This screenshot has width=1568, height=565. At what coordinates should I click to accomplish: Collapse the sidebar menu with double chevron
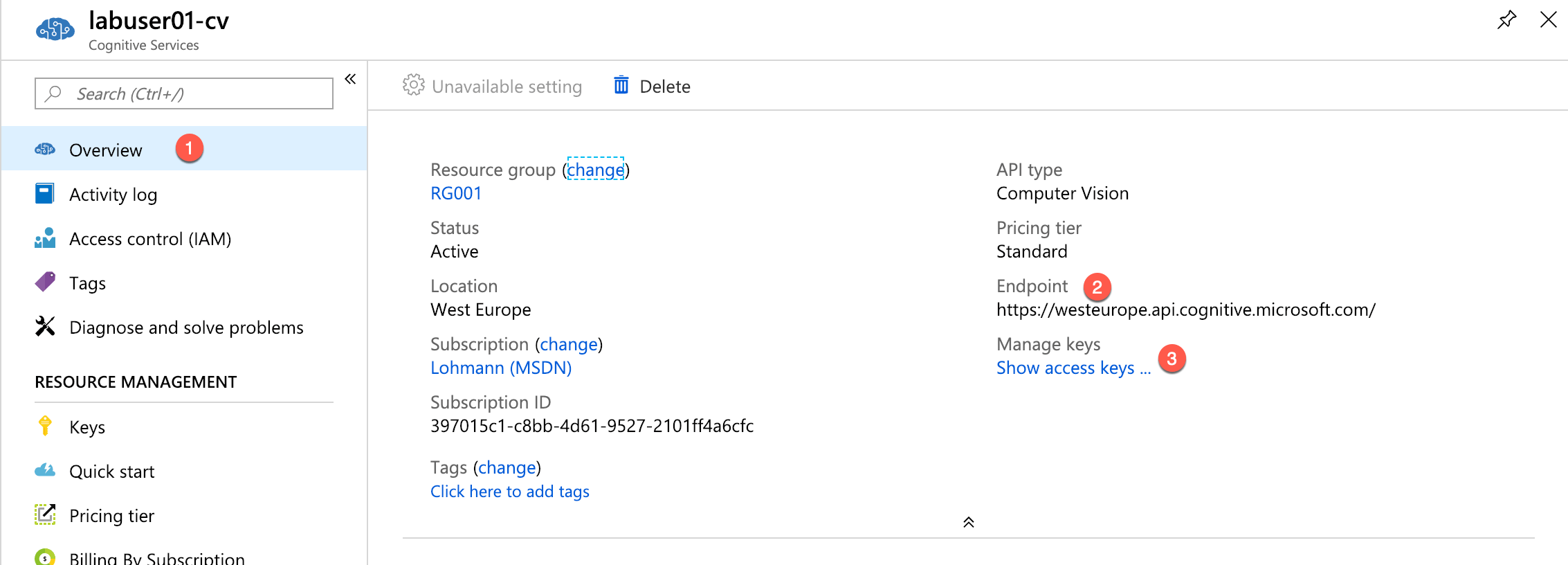[x=350, y=79]
